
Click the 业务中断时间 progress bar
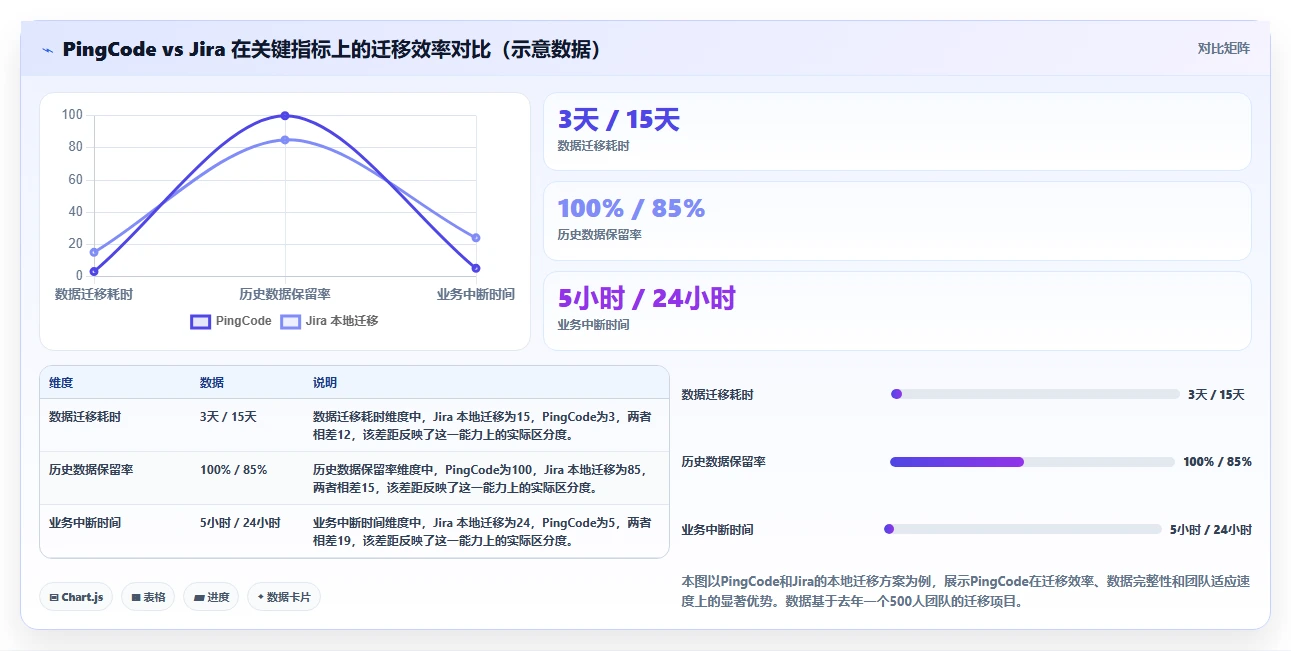click(x=1023, y=529)
